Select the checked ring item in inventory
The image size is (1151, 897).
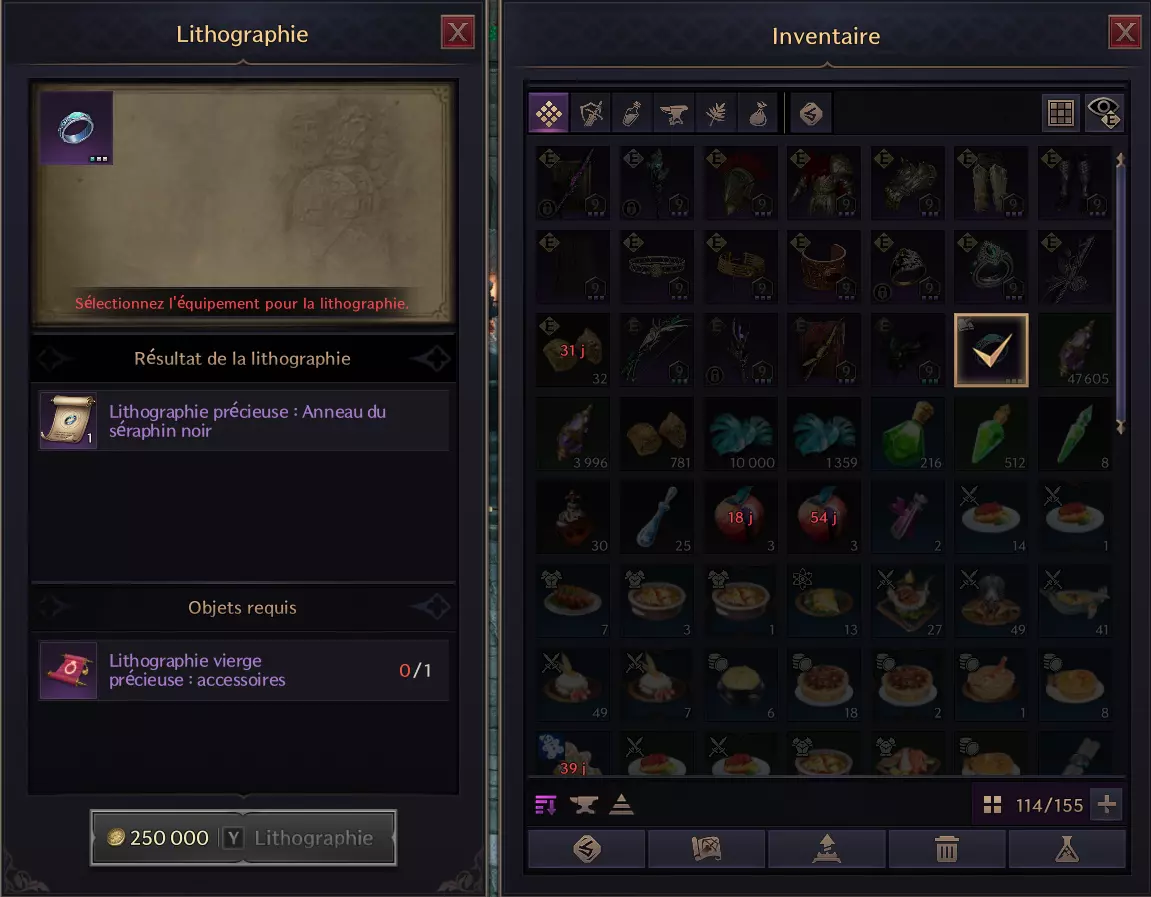click(x=991, y=350)
